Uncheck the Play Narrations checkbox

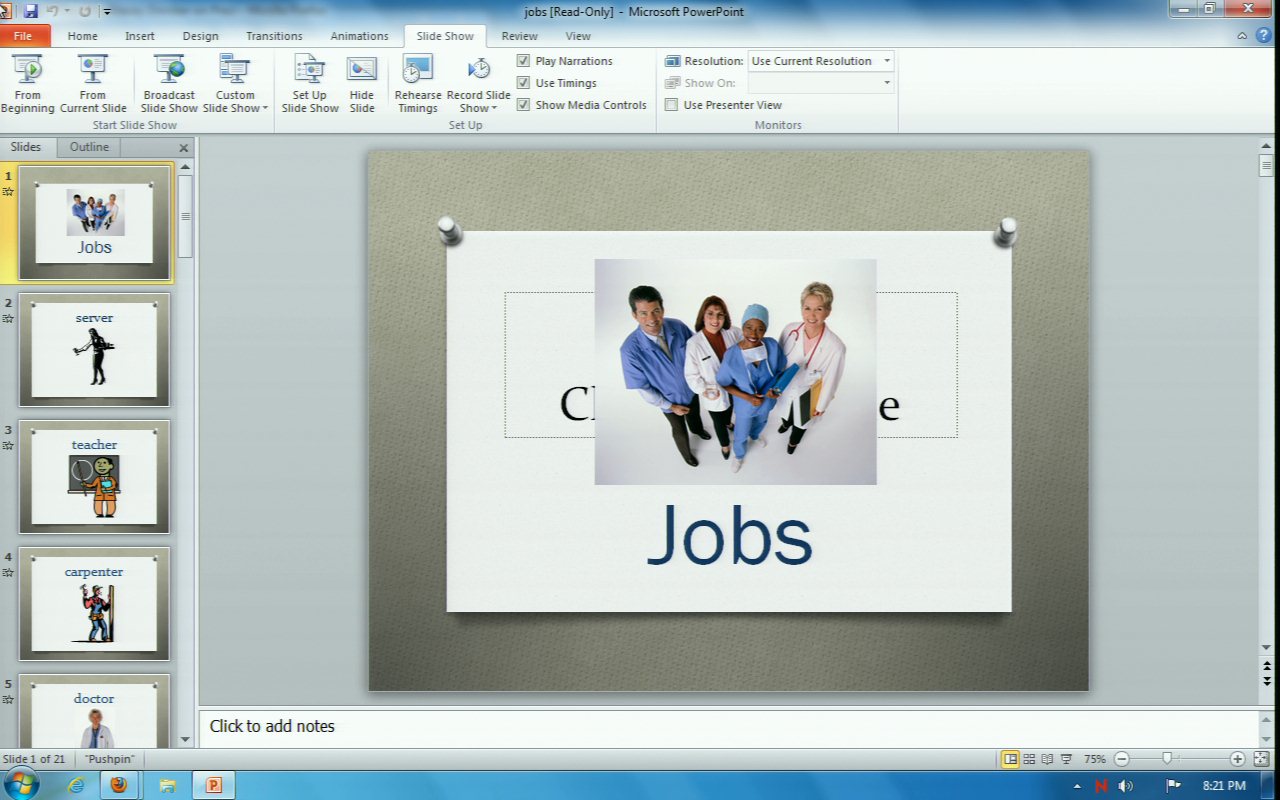pyautogui.click(x=523, y=61)
